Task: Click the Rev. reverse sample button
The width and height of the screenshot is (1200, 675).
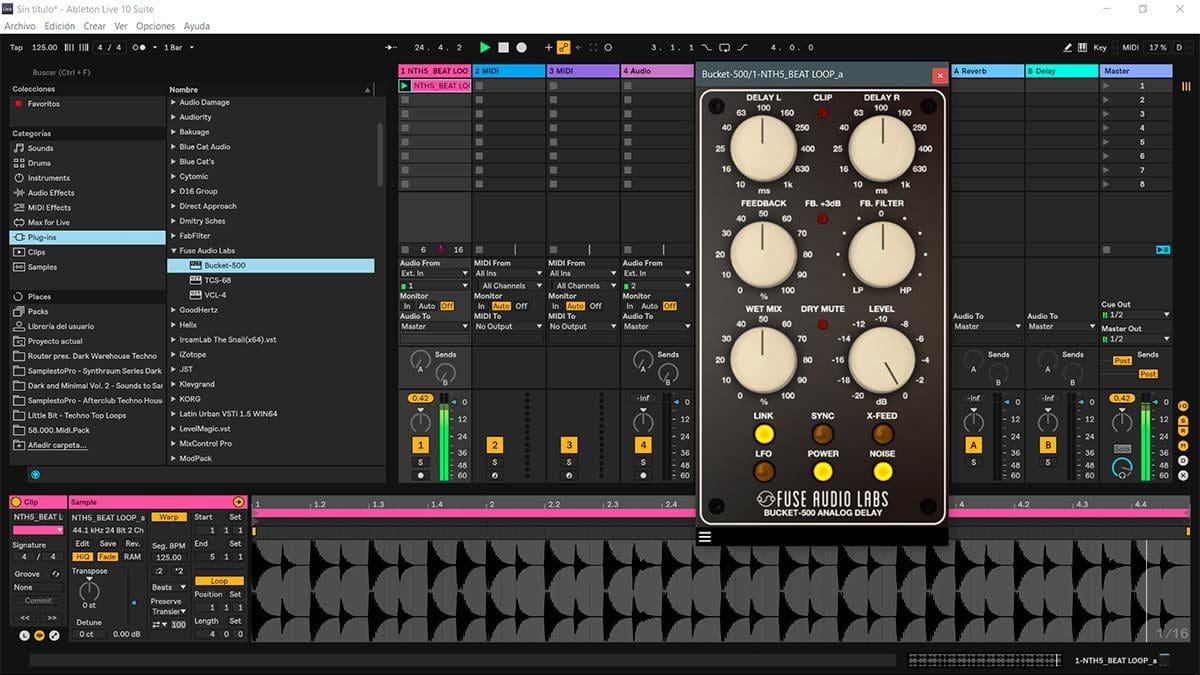Action: click(133, 543)
